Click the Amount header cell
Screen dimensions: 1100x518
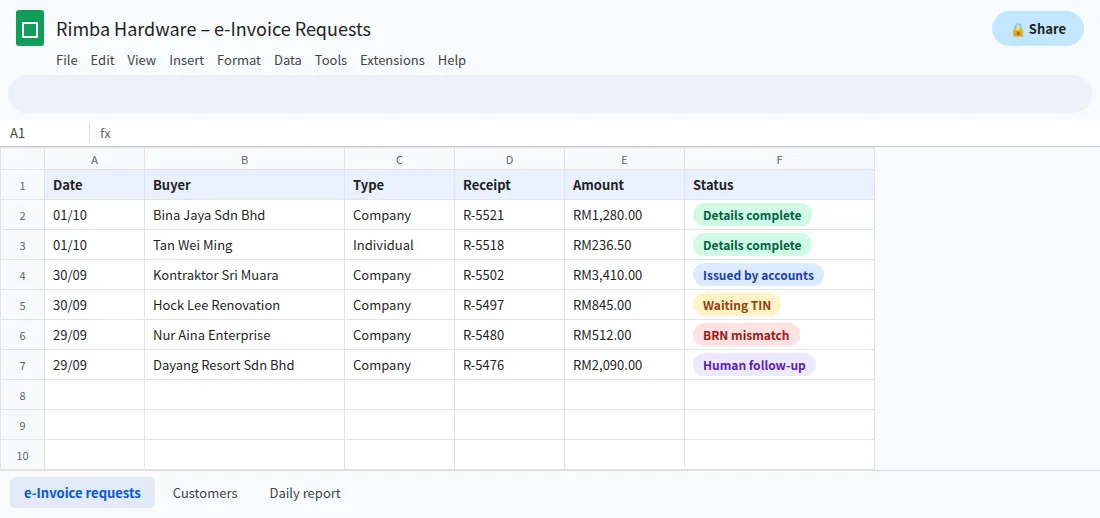tap(625, 185)
